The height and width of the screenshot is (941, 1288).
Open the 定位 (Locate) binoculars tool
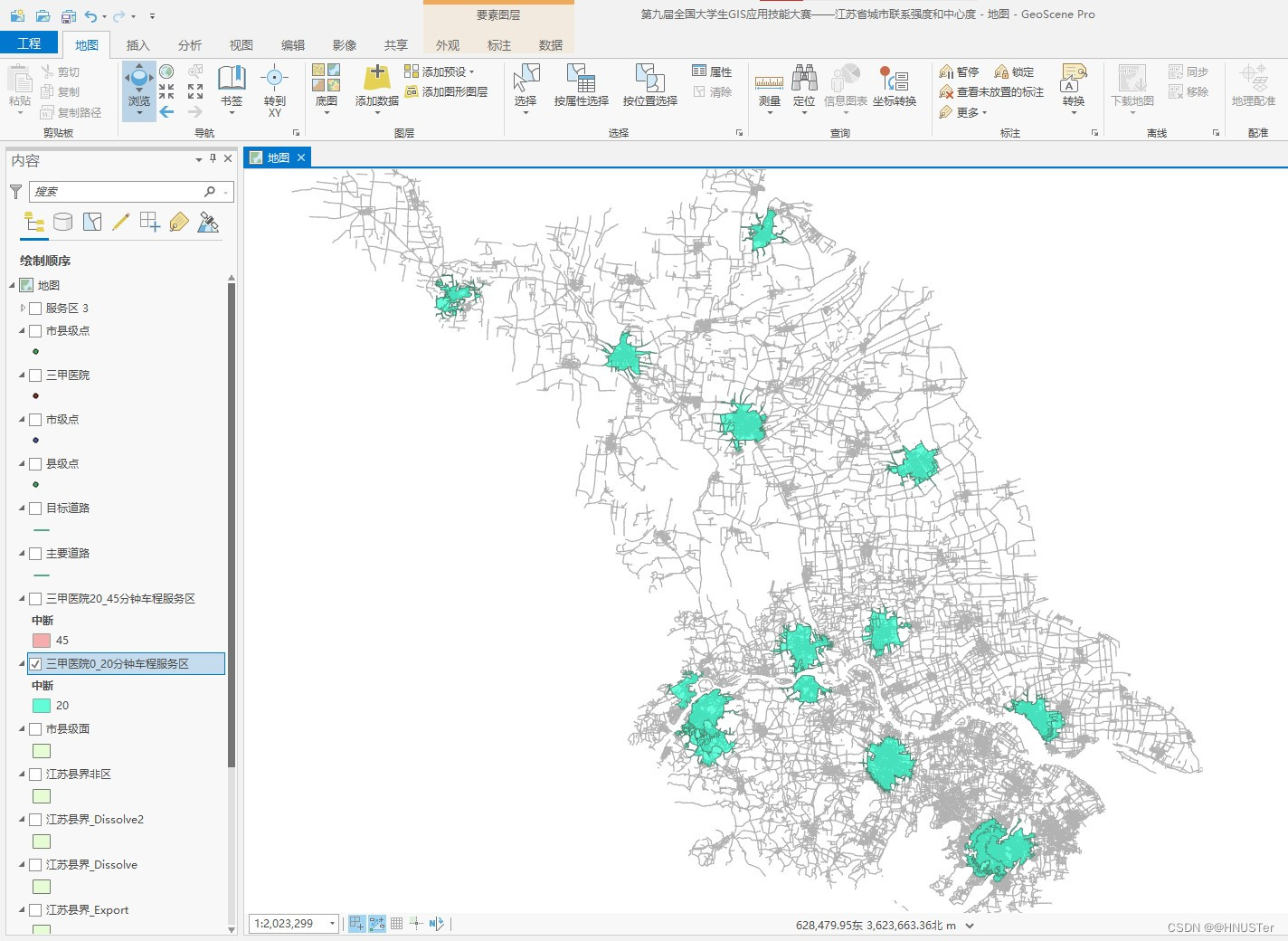(803, 89)
